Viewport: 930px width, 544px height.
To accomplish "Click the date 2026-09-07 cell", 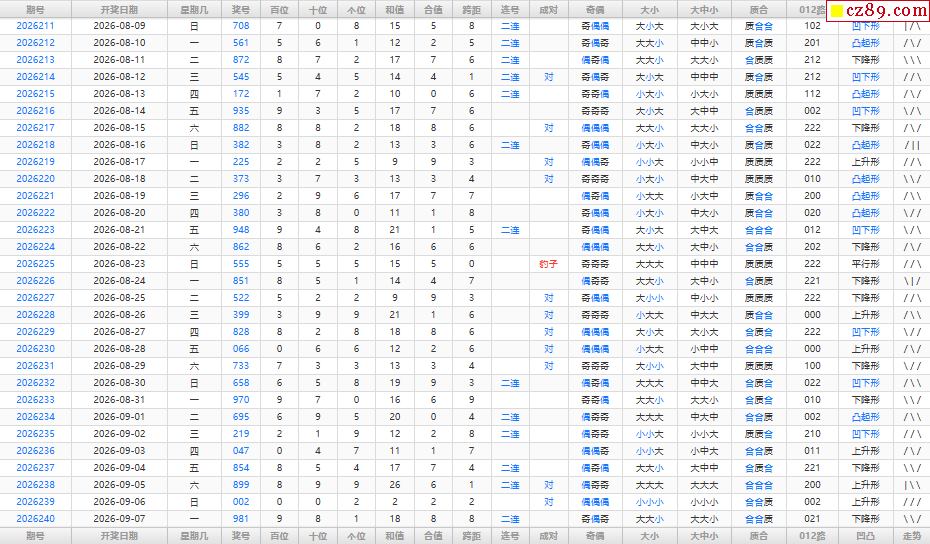I will [119, 518].
